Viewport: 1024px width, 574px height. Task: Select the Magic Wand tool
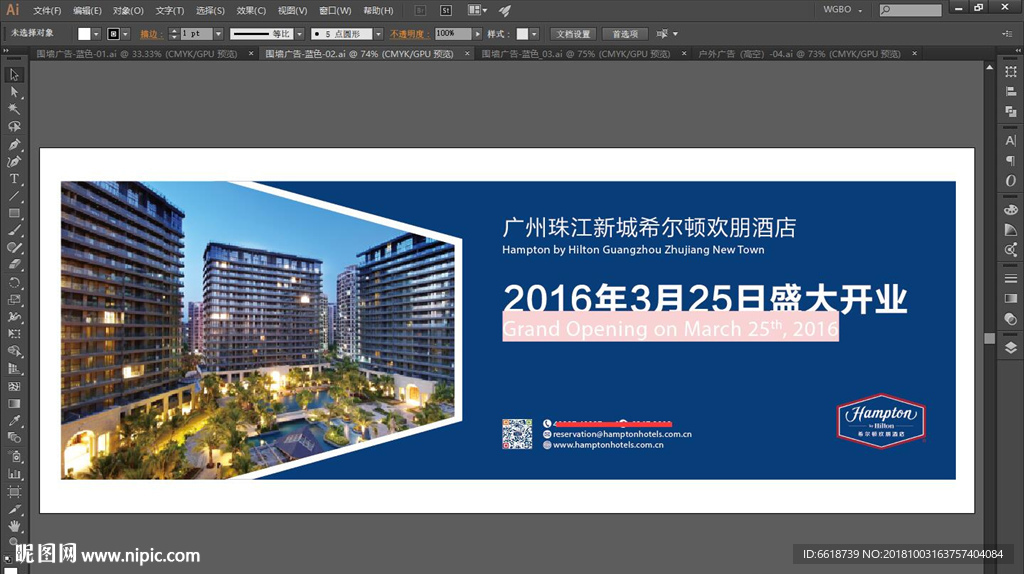14,109
